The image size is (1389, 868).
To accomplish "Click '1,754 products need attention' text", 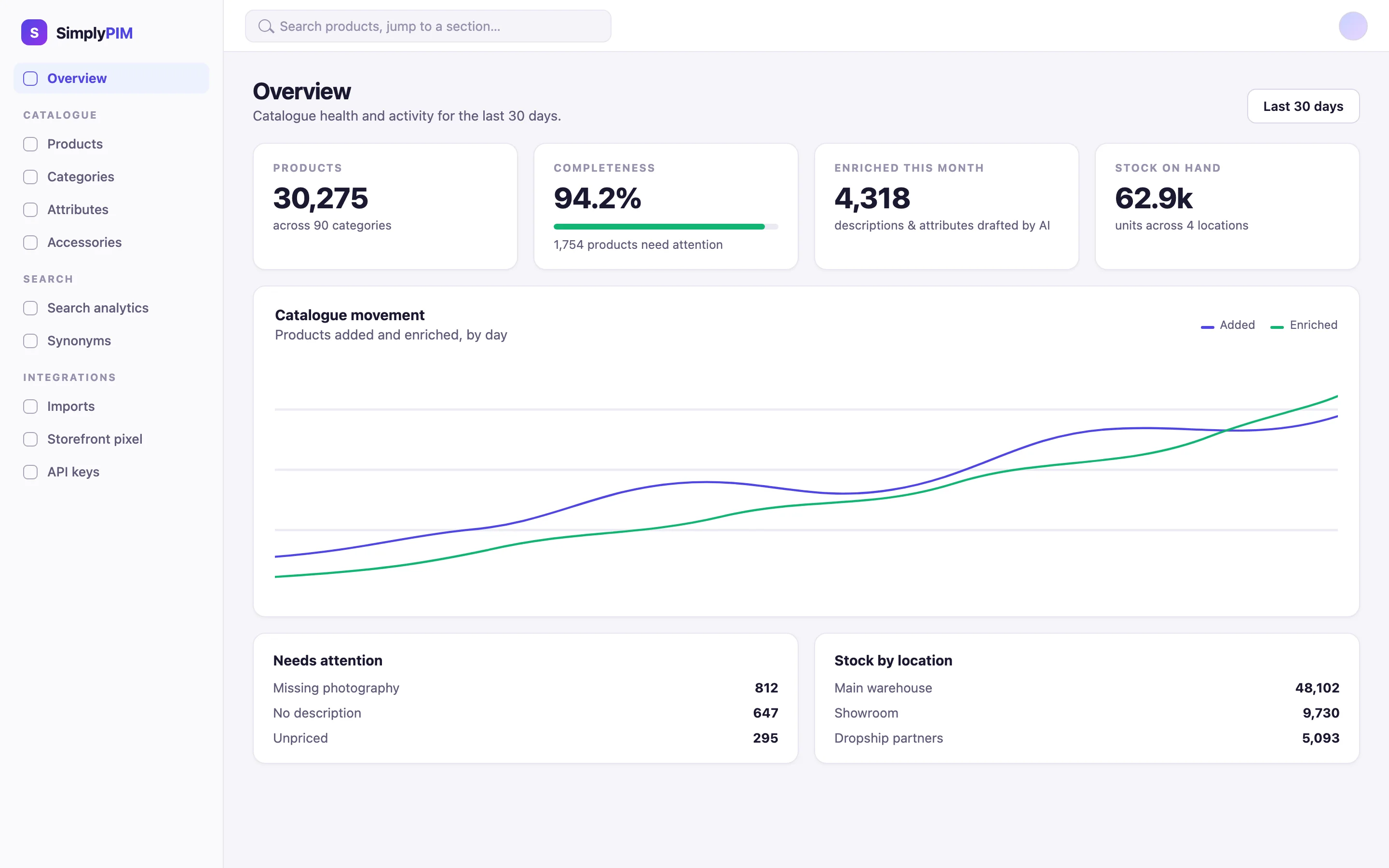I will [638, 245].
